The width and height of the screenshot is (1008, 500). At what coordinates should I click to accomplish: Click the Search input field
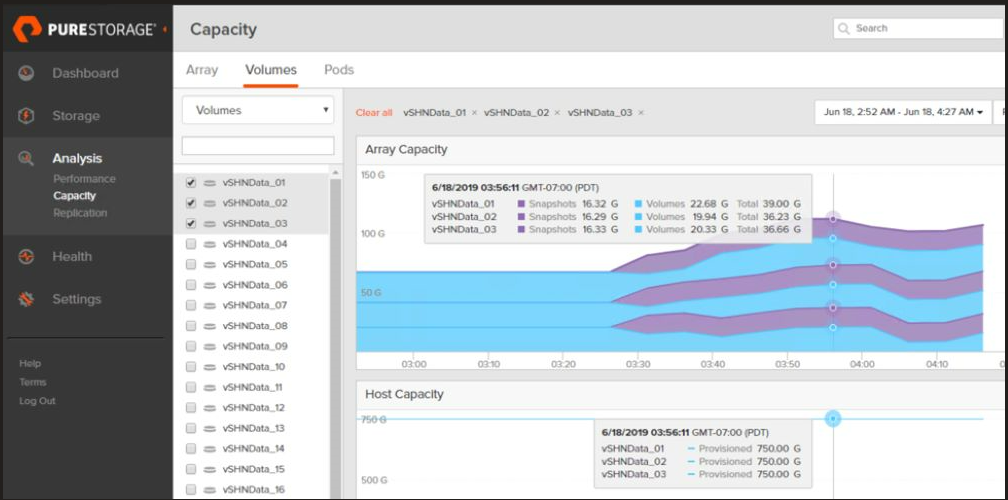(x=919, y=28)
